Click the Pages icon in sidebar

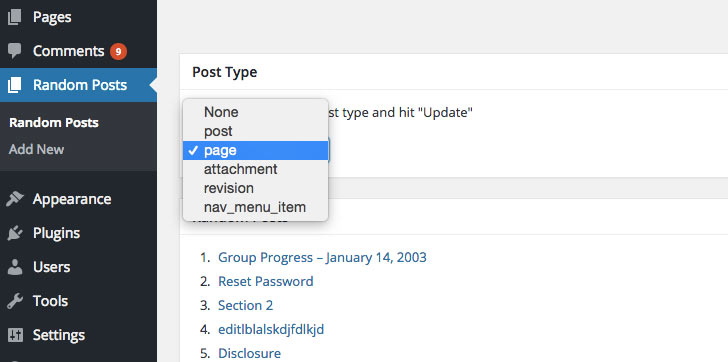14,17
